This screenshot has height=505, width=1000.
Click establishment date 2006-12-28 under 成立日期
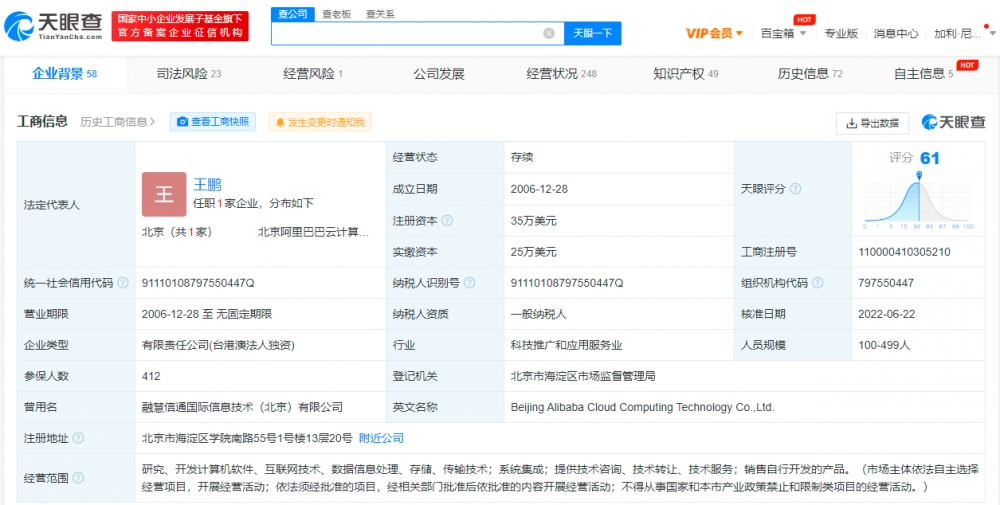(x=539, y=189)
